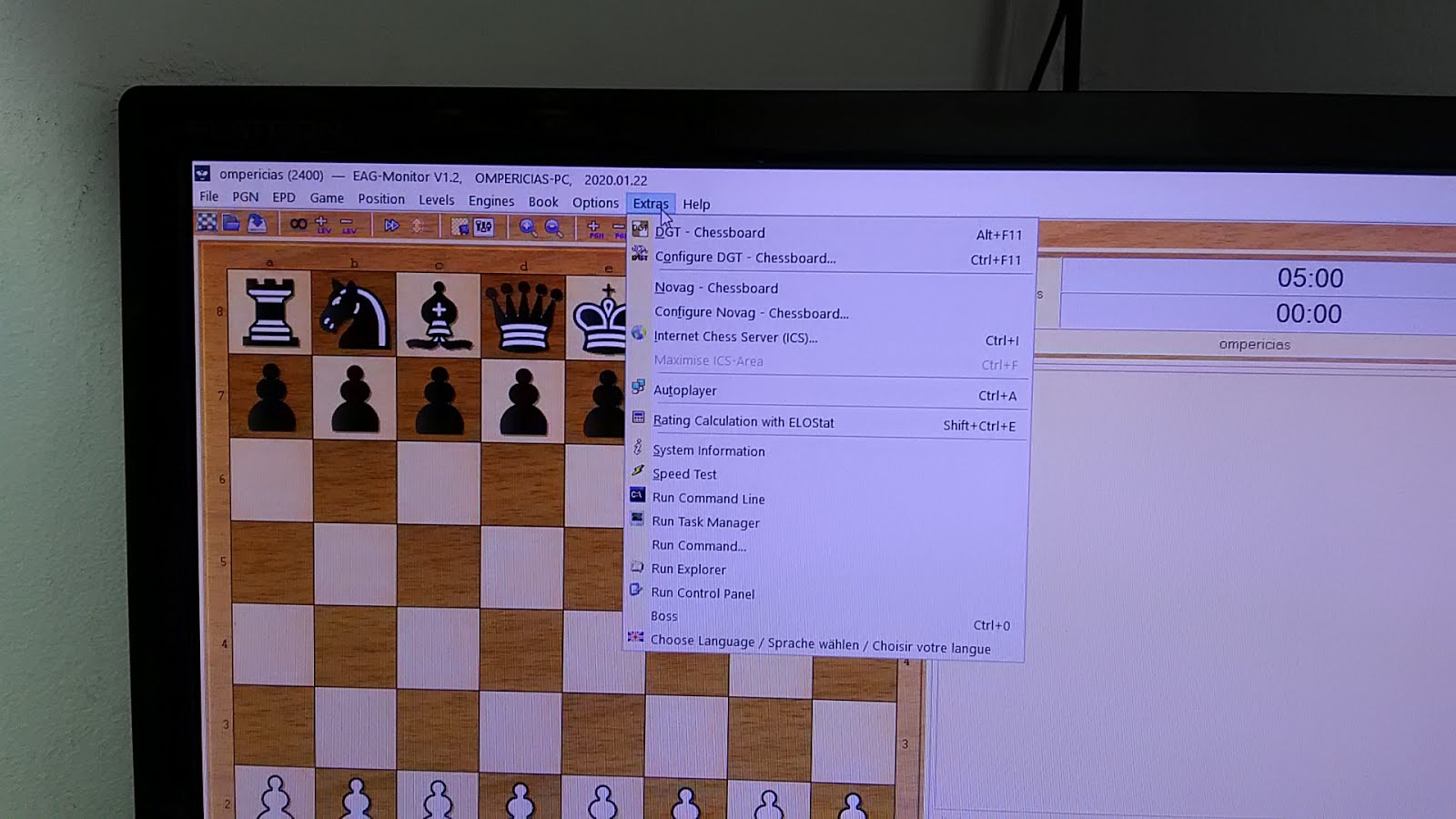Click the set up position toolbar icon

point(460,227)
